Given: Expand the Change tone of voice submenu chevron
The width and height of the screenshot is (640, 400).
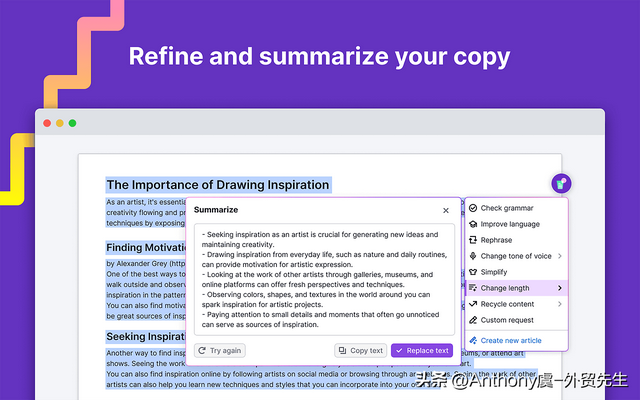Looking at the screenshot, I should [560, 256].
